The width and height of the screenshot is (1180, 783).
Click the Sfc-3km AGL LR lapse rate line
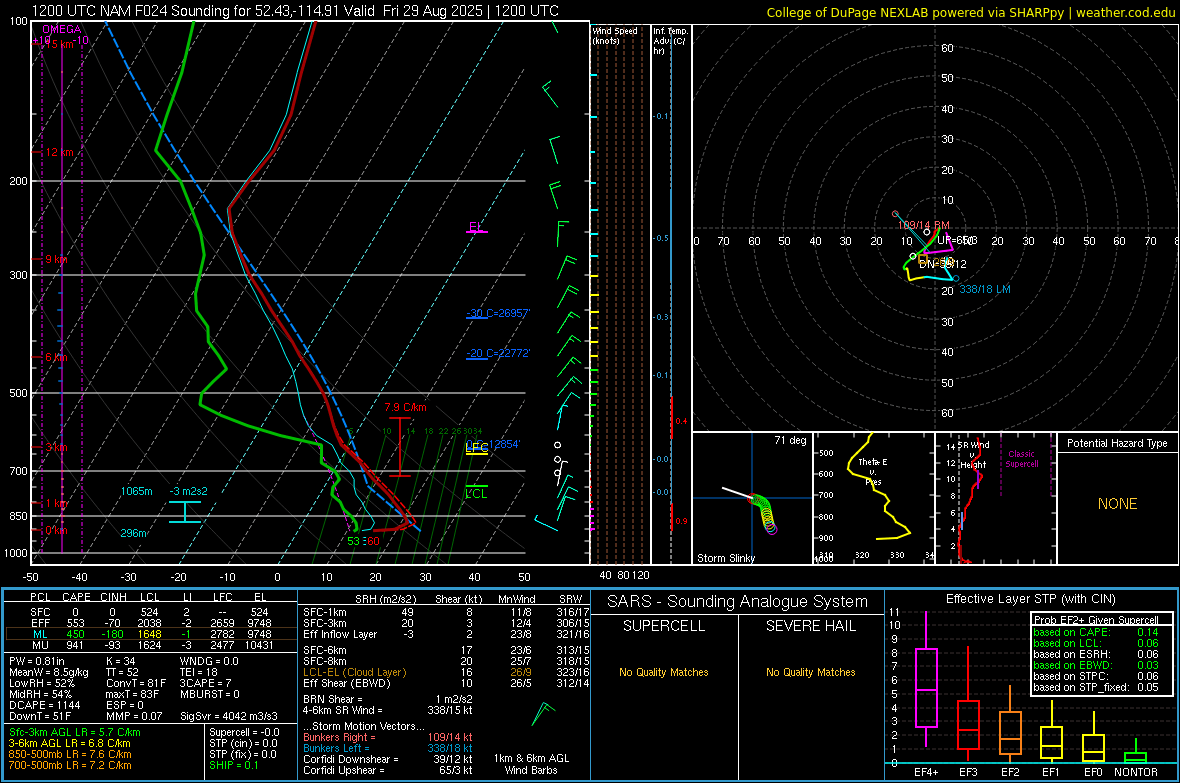[x=75, y=732]
